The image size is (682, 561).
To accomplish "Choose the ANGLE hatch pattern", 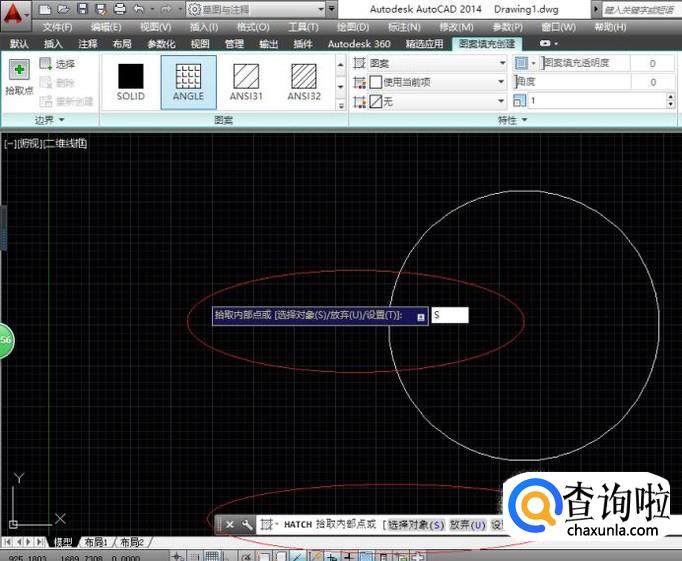I will click(x=188, y=80).
